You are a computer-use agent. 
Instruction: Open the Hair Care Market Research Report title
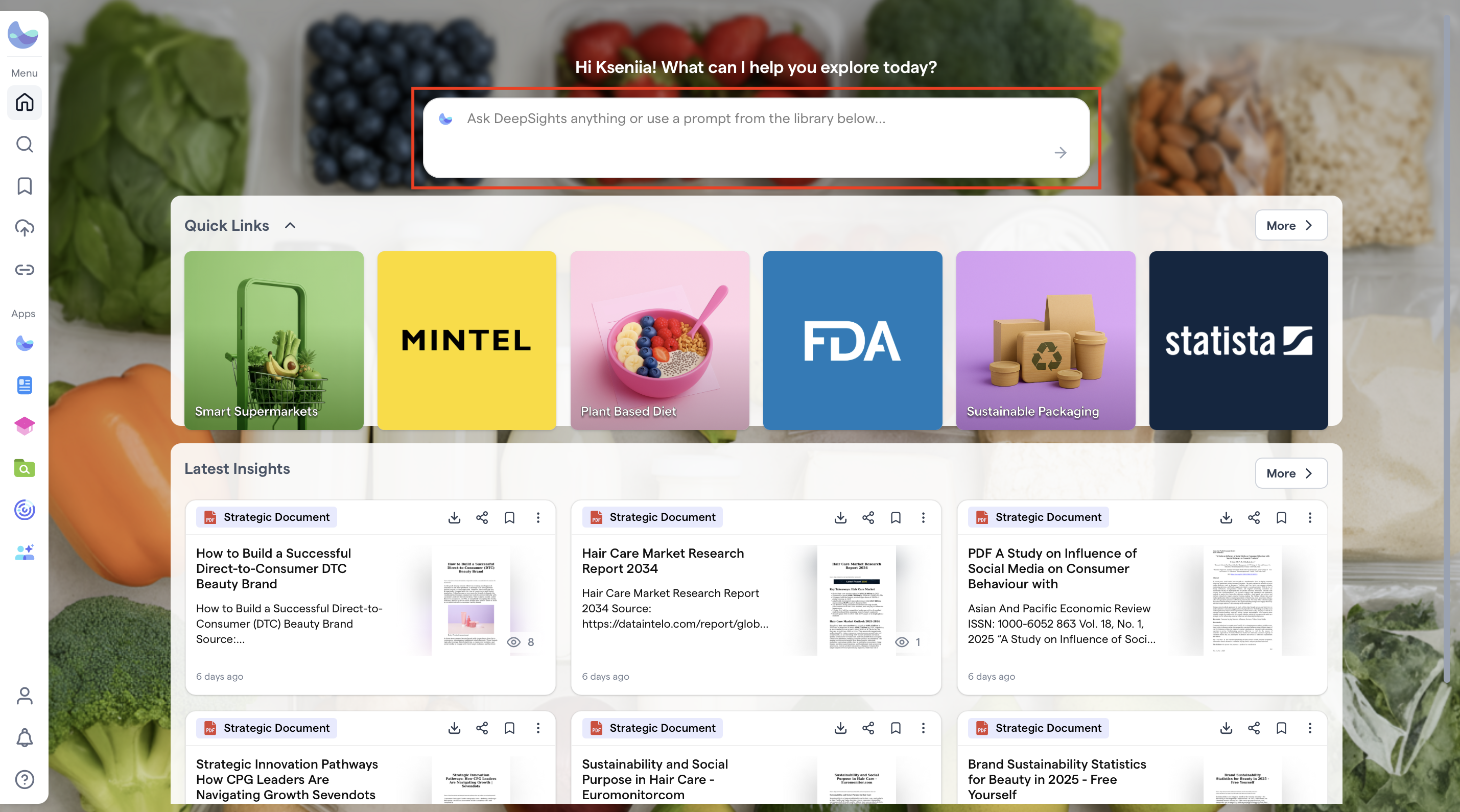663,561
